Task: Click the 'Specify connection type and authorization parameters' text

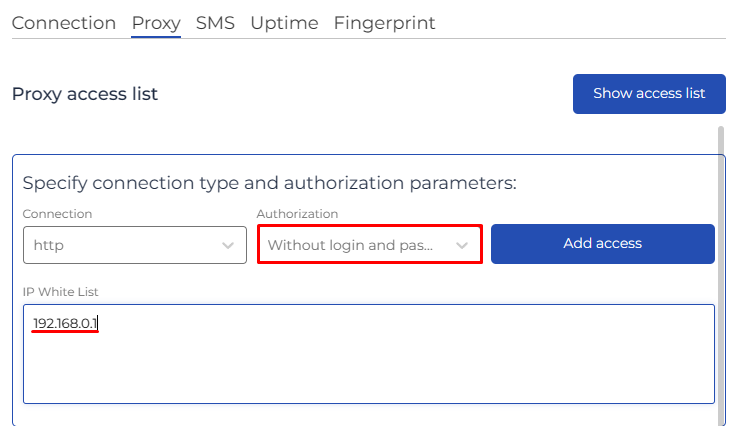Action: pos(269,184)
